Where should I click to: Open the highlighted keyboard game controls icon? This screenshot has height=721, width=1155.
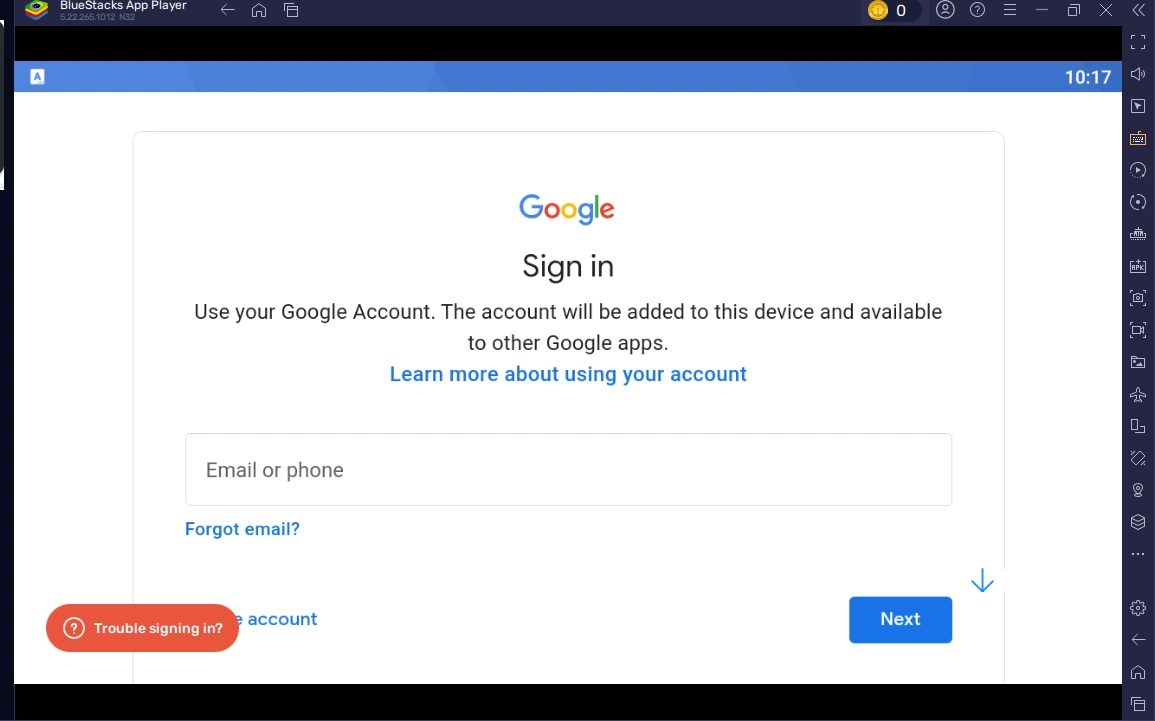(x=1138, y=138)
